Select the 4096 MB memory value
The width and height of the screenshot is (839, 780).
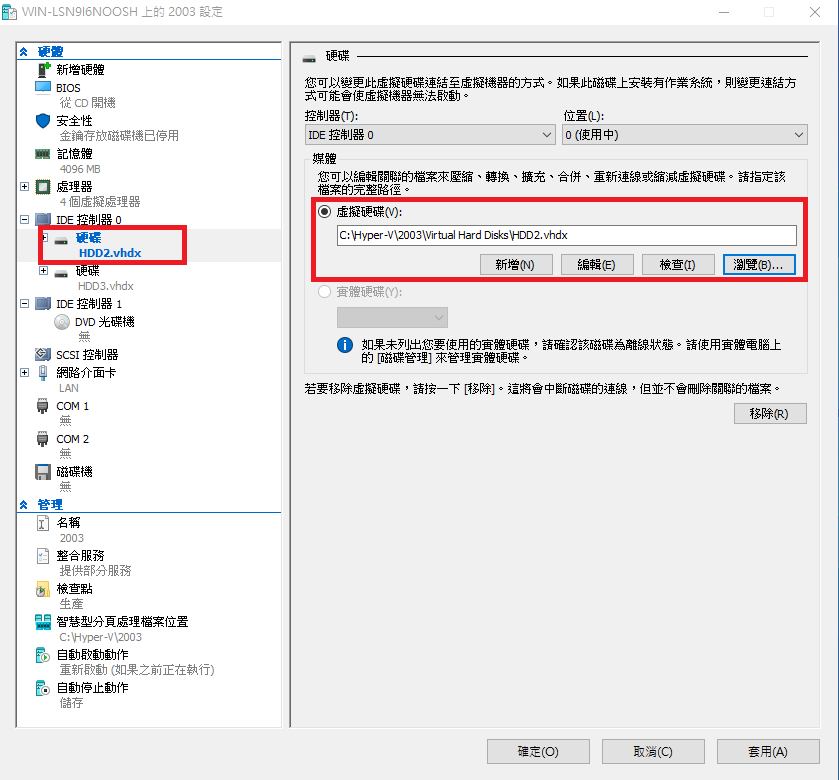[x=80, y=169]
